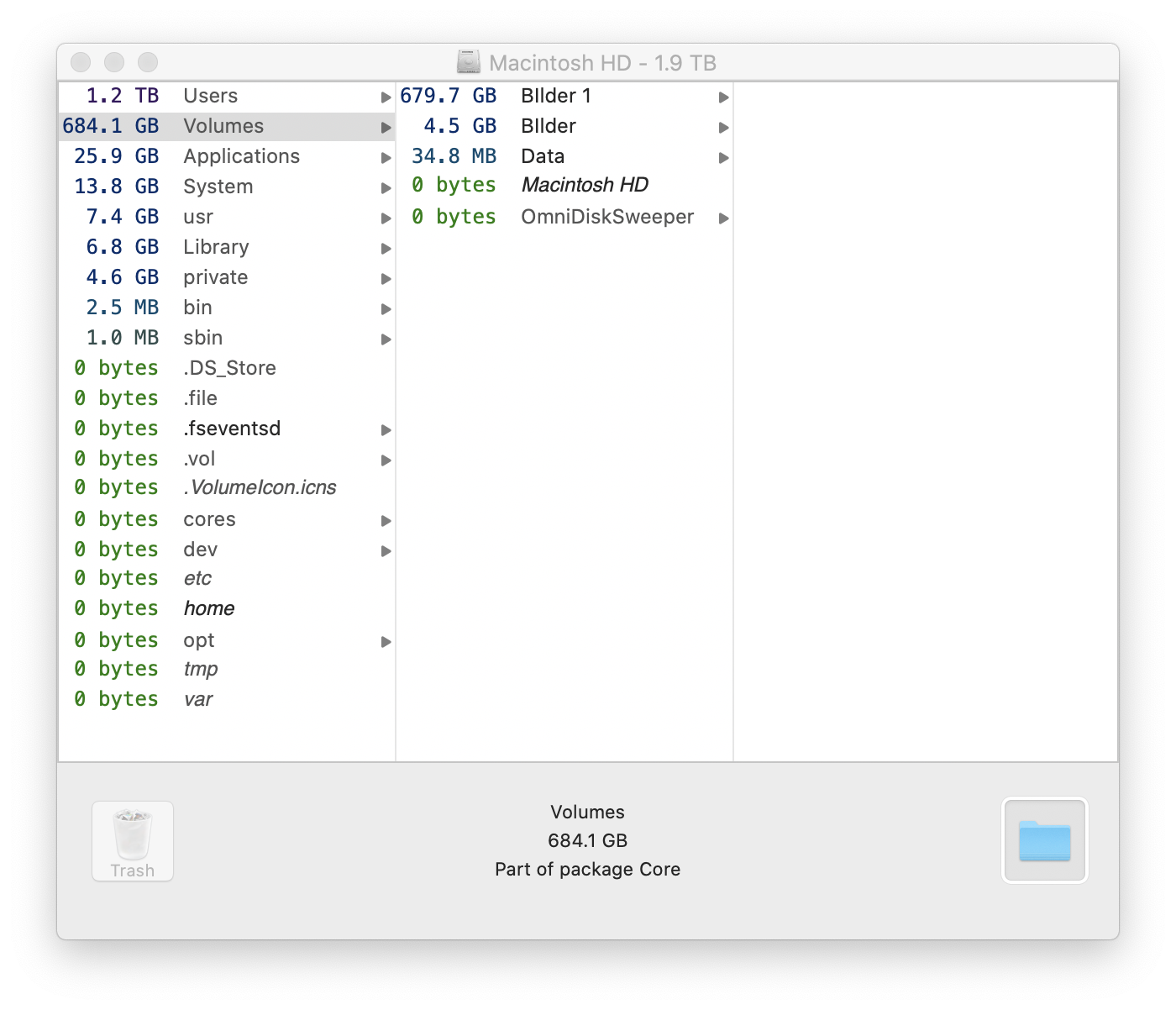This screenshot has height=1010, width=1176.
Task: Click the 1.2 TB size value
Action: [x=123, y=96]
